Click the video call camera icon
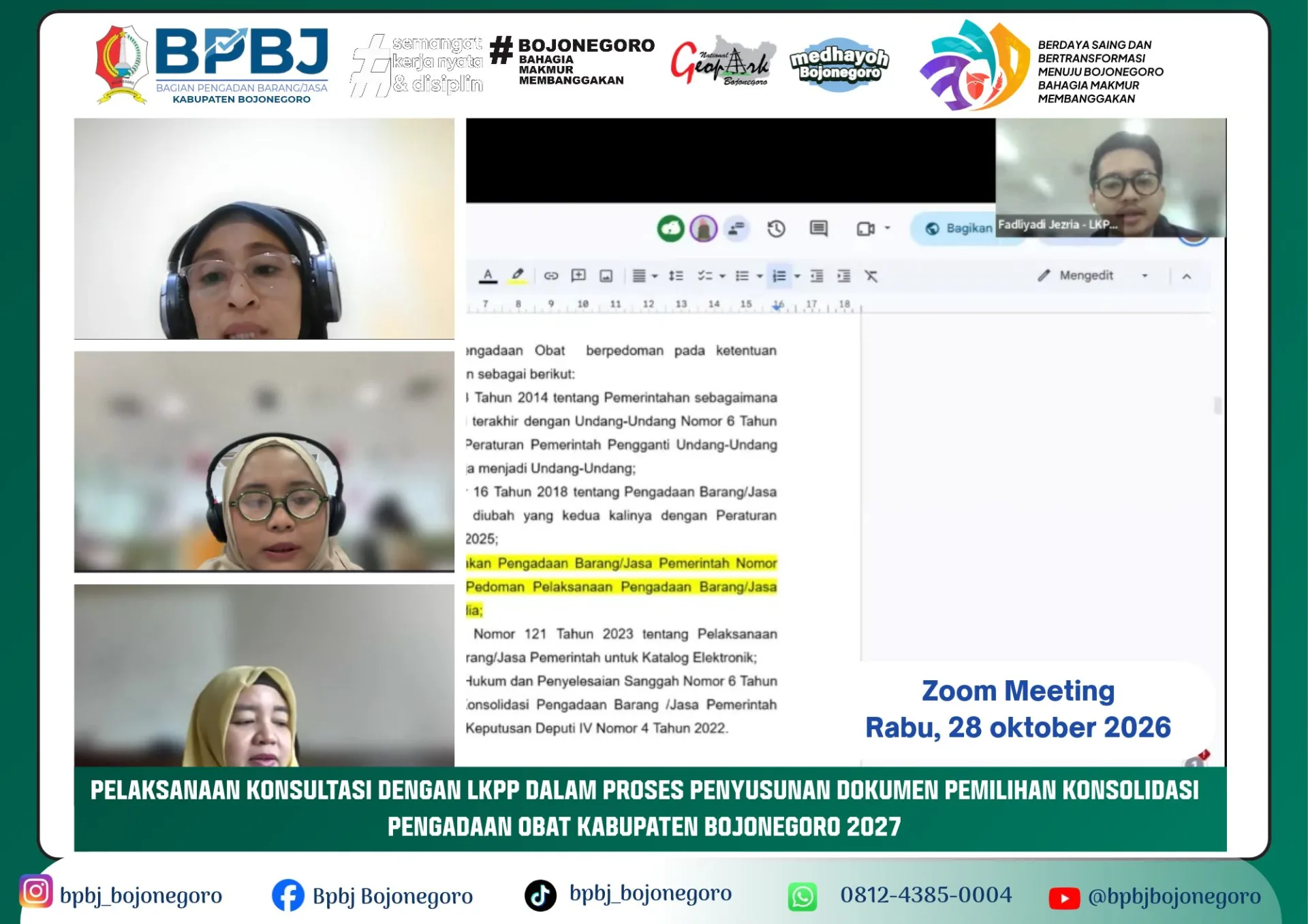 pyautogui.click(x=865, y=229)
